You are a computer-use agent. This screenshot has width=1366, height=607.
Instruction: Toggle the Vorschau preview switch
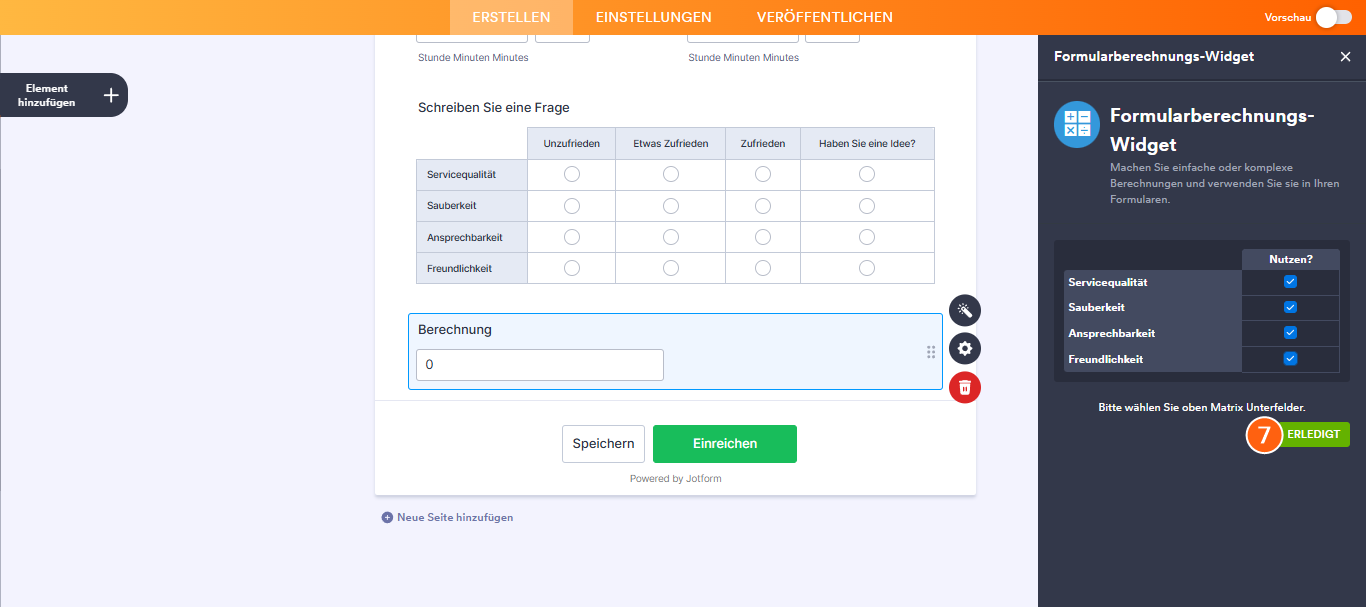(x=1334, y=17)
